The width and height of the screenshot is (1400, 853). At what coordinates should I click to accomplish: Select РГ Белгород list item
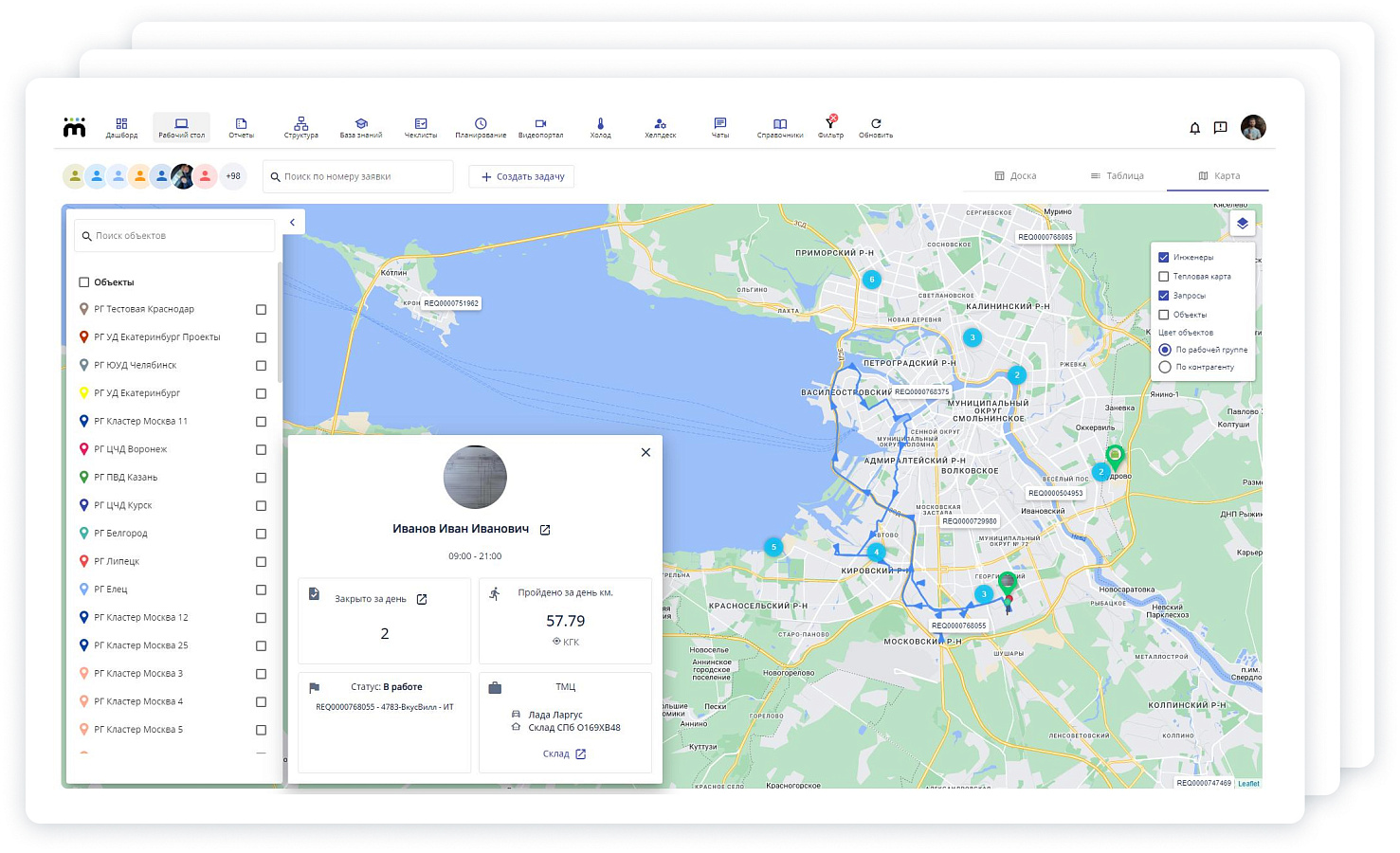point(173,534)
